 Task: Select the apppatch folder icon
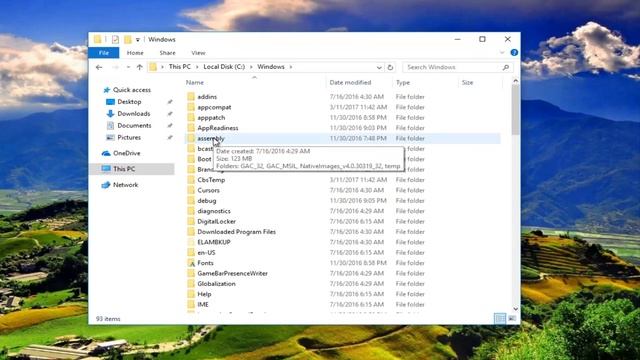pyautogui.click(x=191, y=117)
